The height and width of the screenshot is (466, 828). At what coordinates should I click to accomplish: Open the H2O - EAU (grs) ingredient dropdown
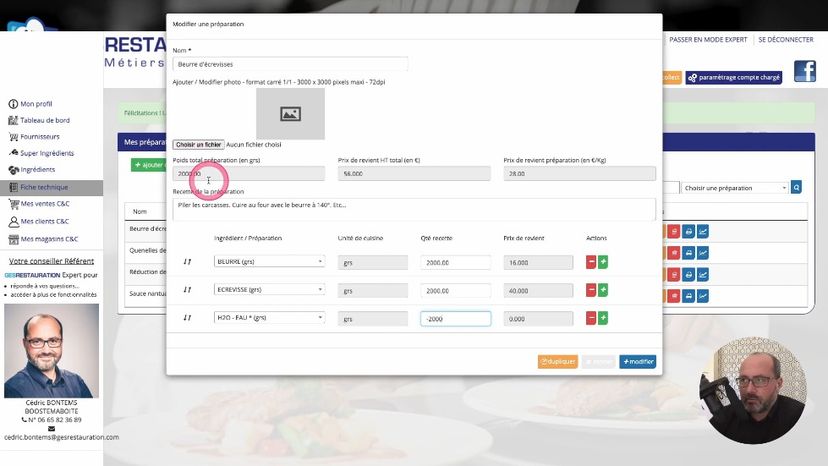tap(269, 317)
